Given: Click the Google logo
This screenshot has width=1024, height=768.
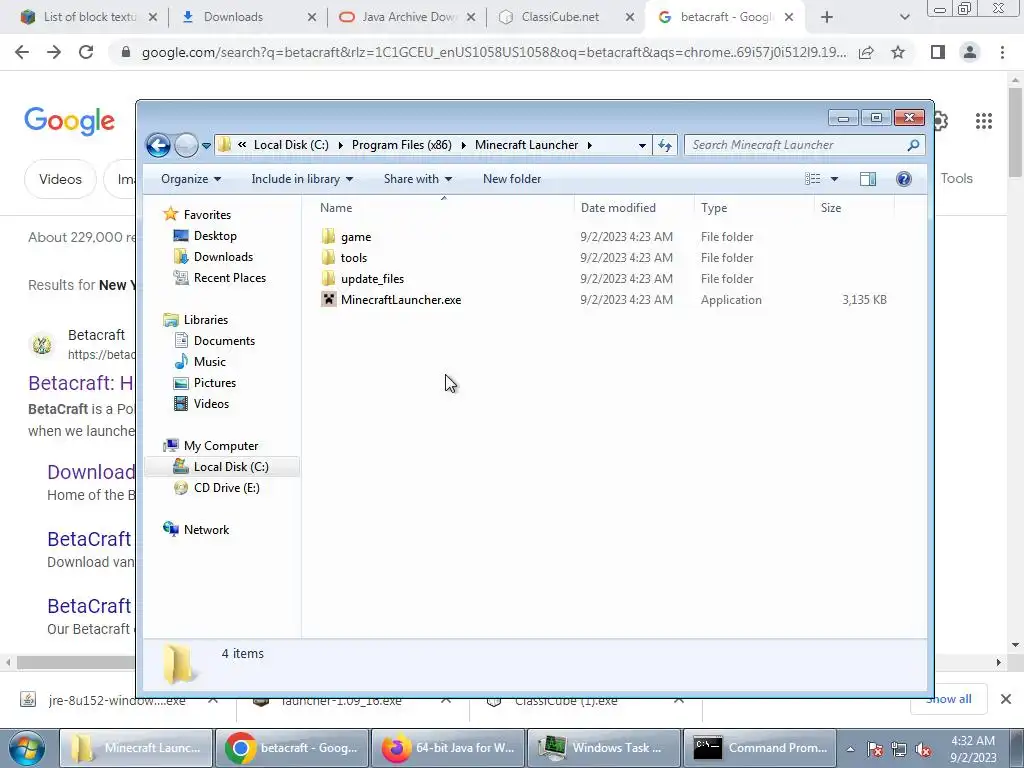Looking at the screenshot, I should click(x=69, y=121).
